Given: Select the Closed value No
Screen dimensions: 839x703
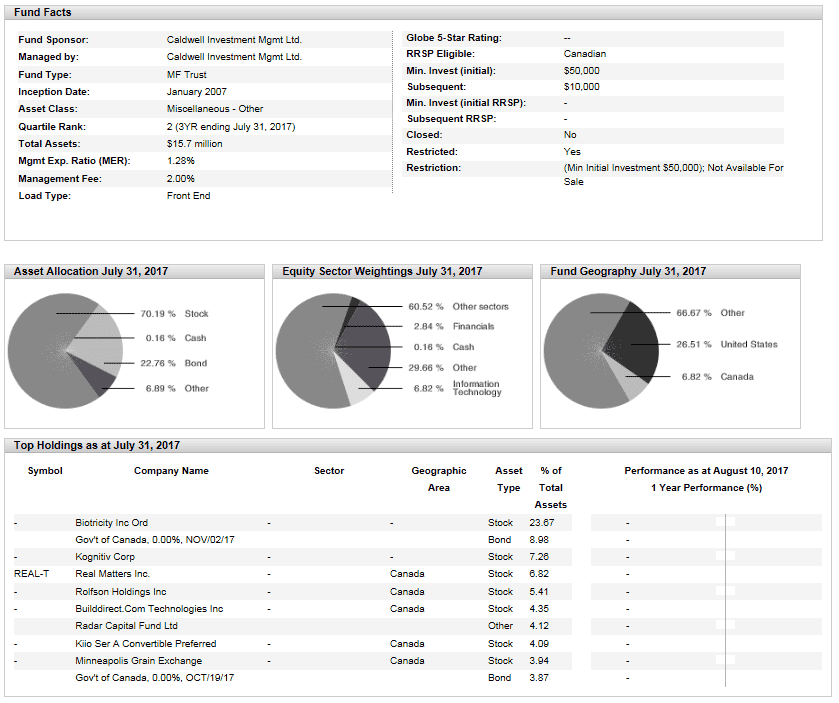Looking at the screenshot, I should point(570,135).
